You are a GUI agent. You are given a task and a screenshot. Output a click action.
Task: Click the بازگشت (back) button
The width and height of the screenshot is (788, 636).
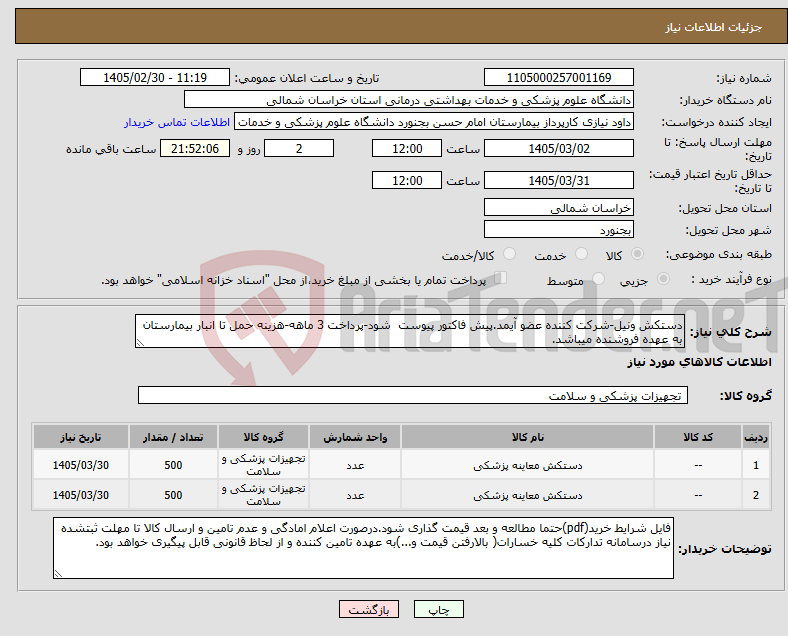[368, 609]
